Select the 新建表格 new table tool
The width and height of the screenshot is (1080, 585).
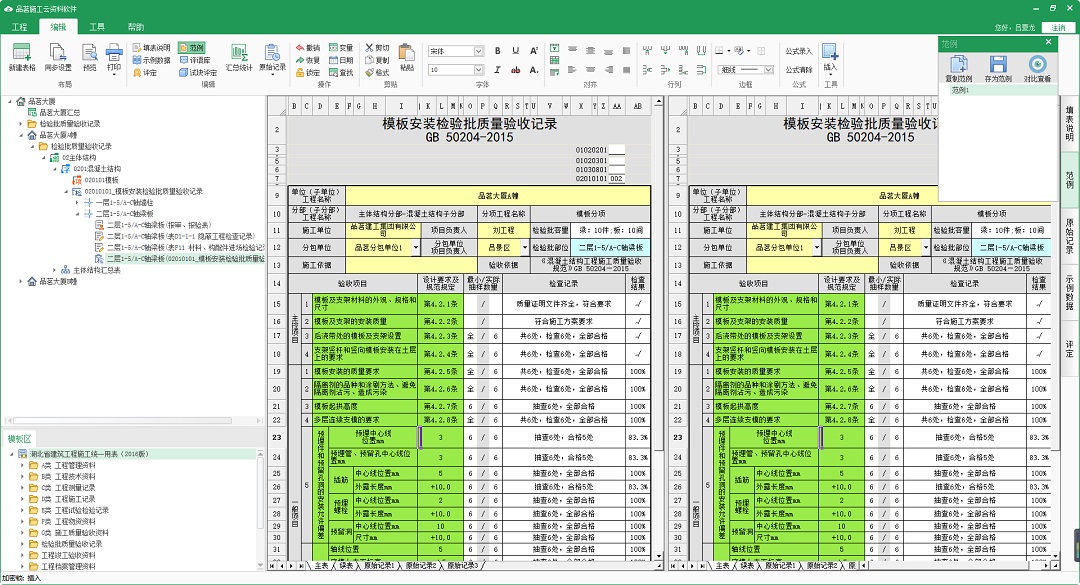click(x=22, y=58)
